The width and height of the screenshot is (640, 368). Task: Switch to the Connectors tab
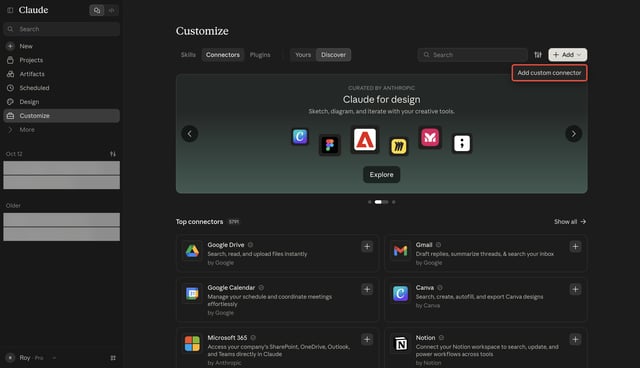(223, 55)
